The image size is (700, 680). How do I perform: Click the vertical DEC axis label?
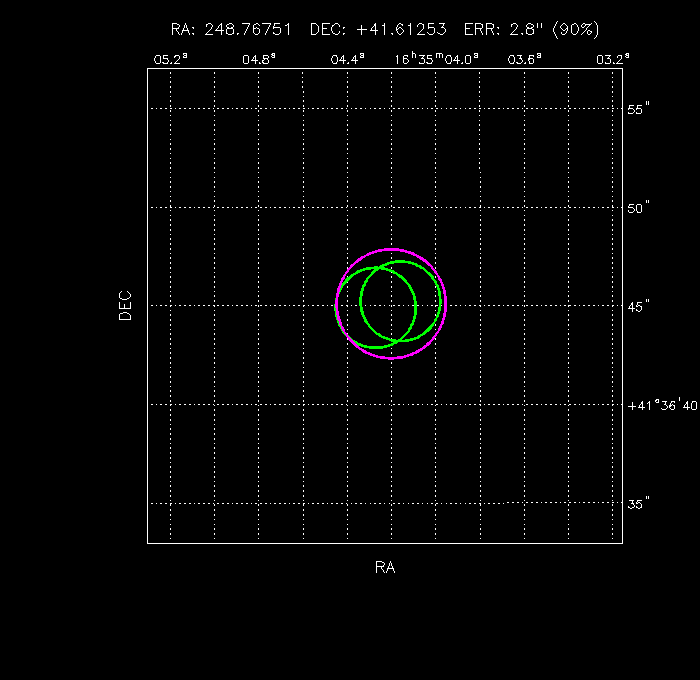point(125,306)
